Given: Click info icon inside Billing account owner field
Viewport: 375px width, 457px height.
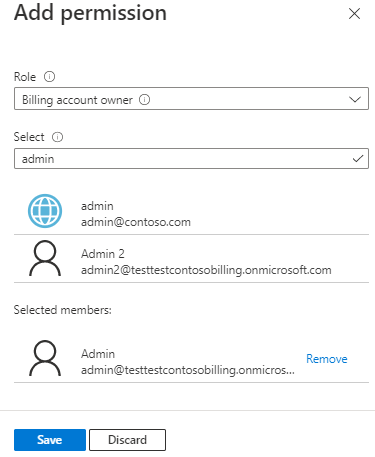Looking at the screenshot, I should coord(144,99).
